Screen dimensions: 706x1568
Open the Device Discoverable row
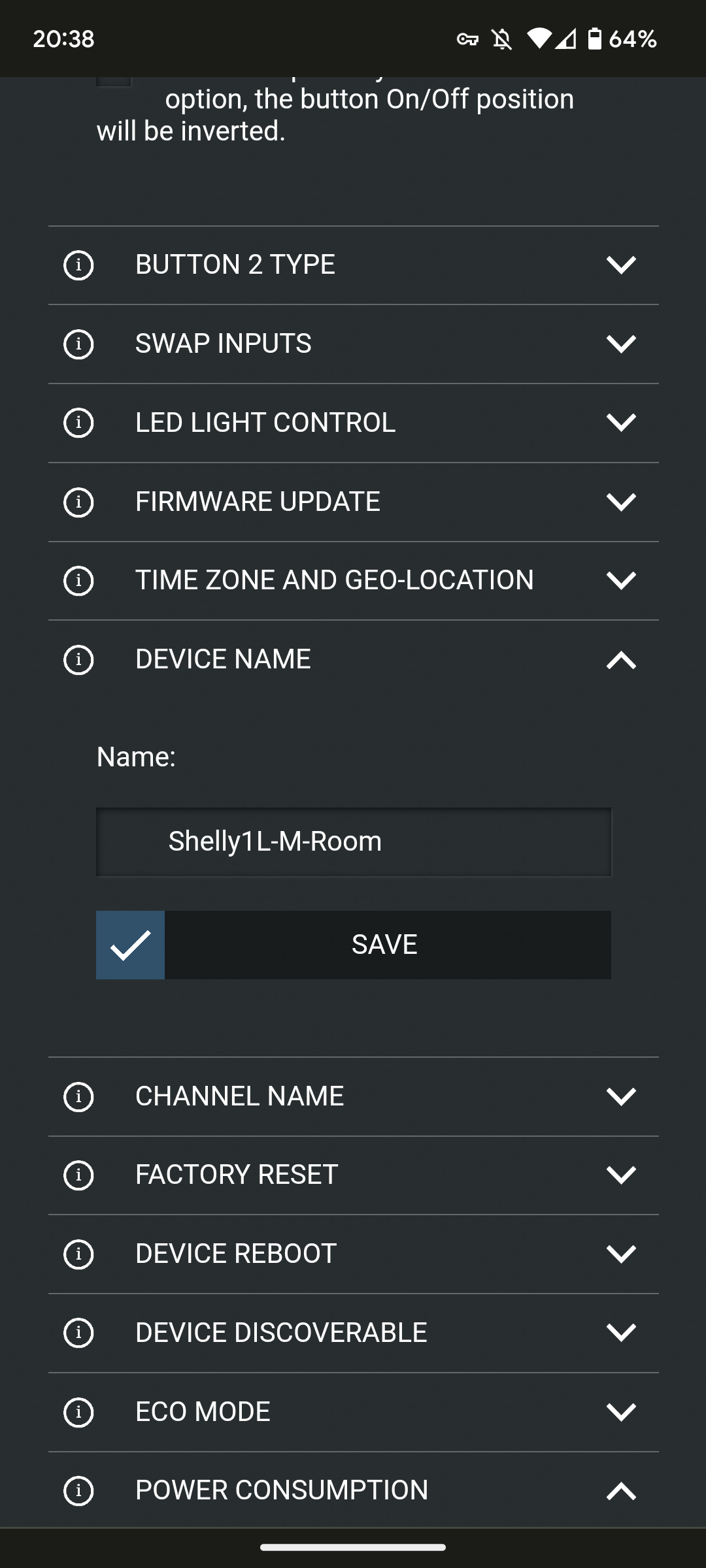(353, 1333)
